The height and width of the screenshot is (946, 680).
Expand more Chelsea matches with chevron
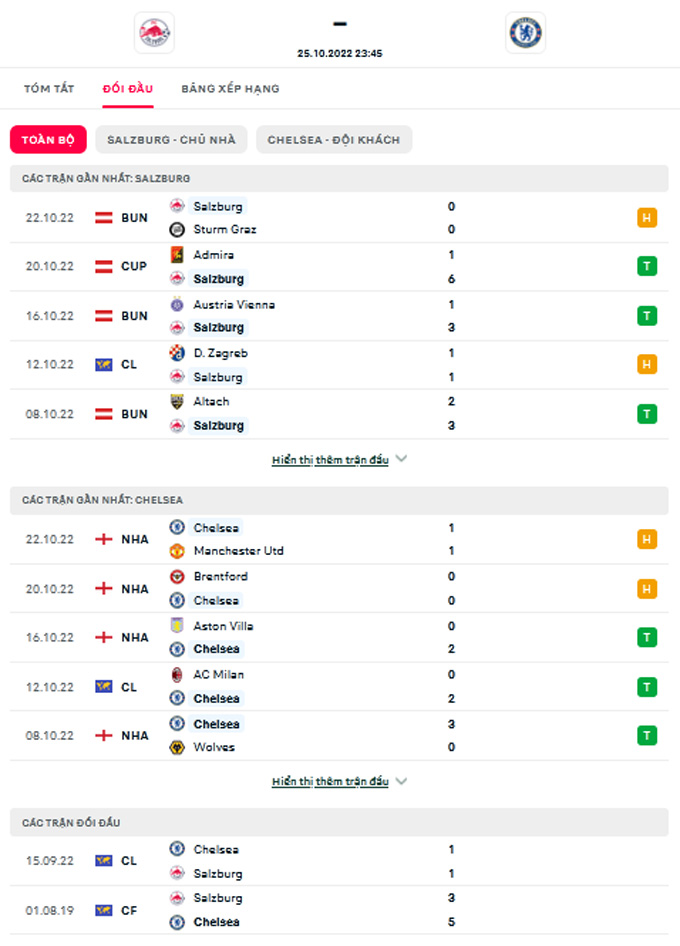tap(401, 782)
